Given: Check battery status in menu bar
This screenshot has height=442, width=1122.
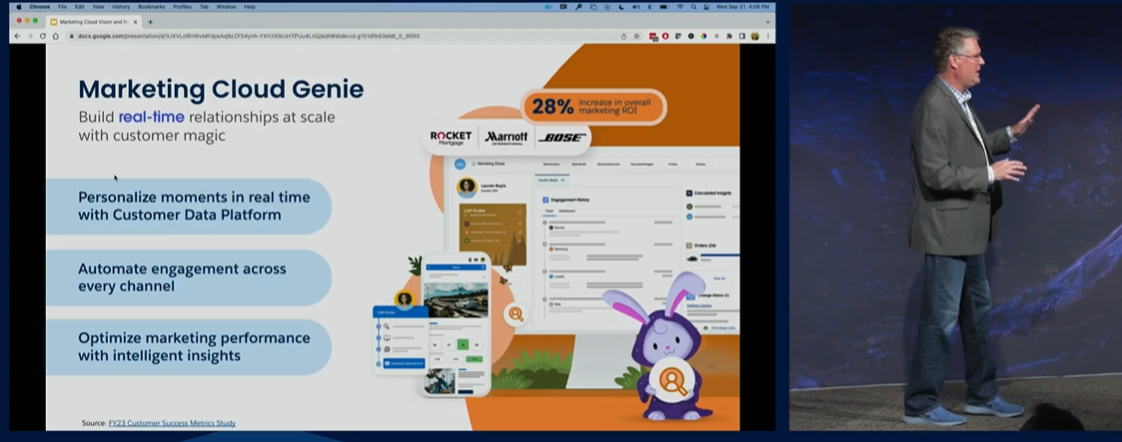Looking at the screenshot, I should click(663, 7).
